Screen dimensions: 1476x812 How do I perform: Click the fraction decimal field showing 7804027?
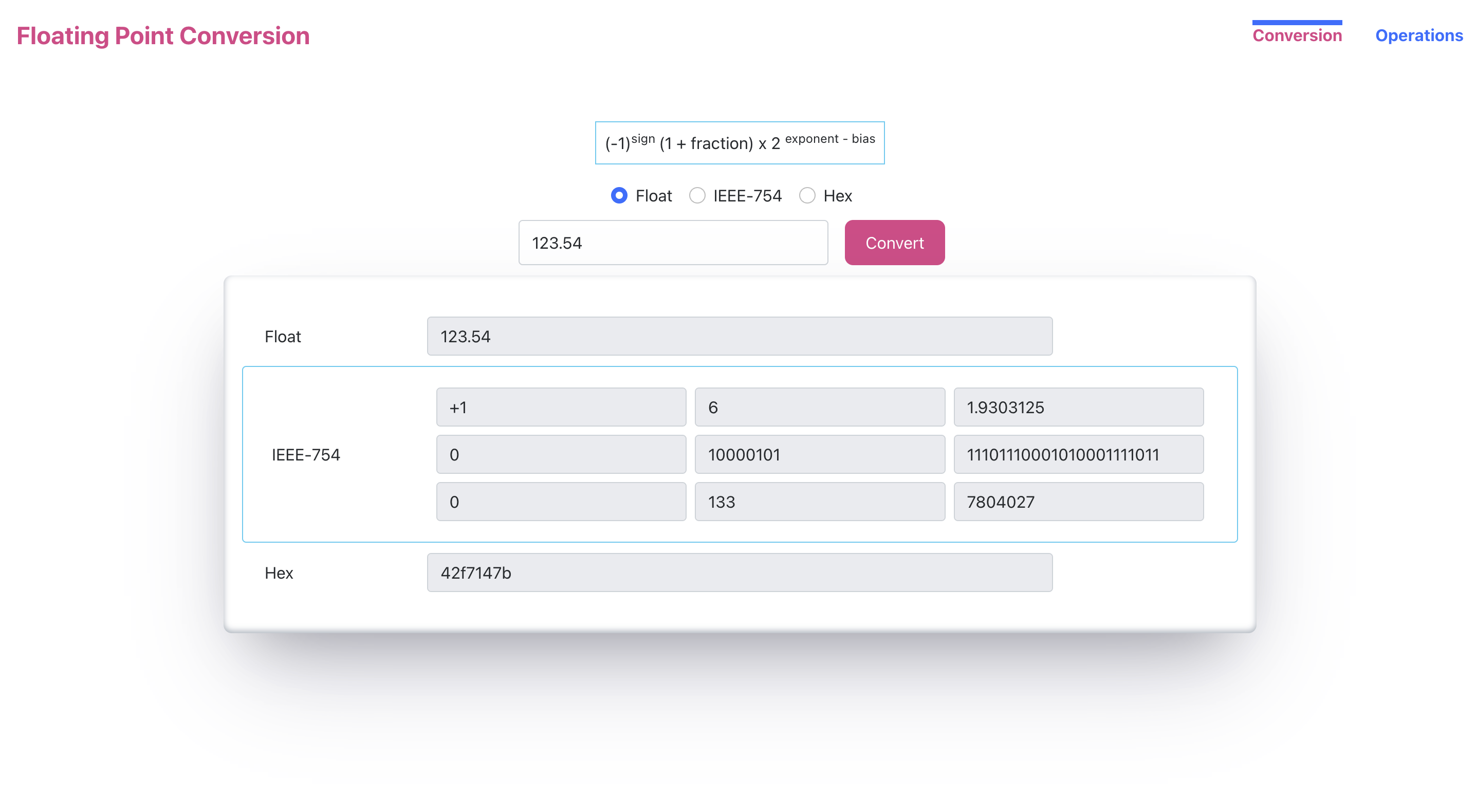[x=1078, y=502]
